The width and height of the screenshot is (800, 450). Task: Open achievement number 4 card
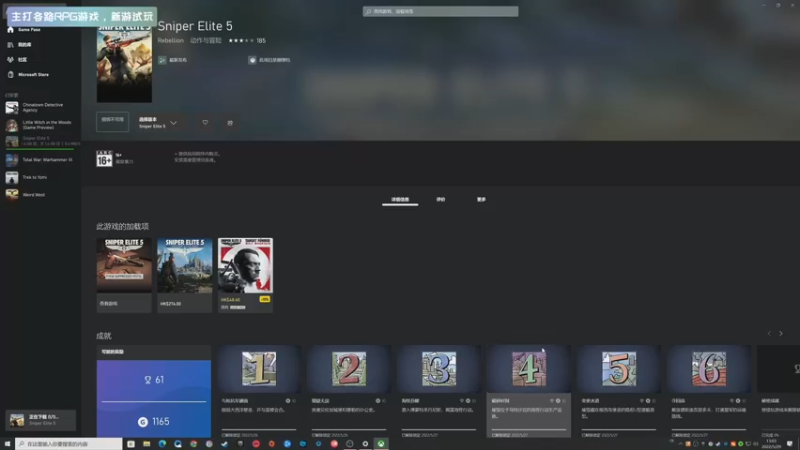(x=529, y=391)
